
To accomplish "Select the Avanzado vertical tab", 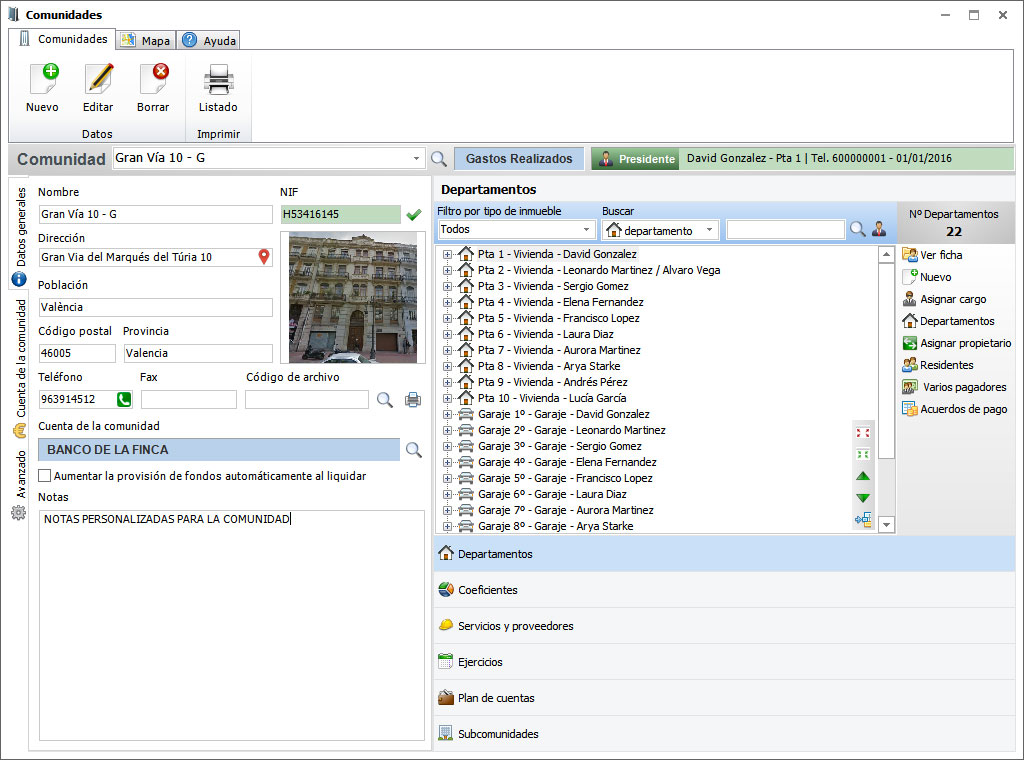I will pos(20,485).
